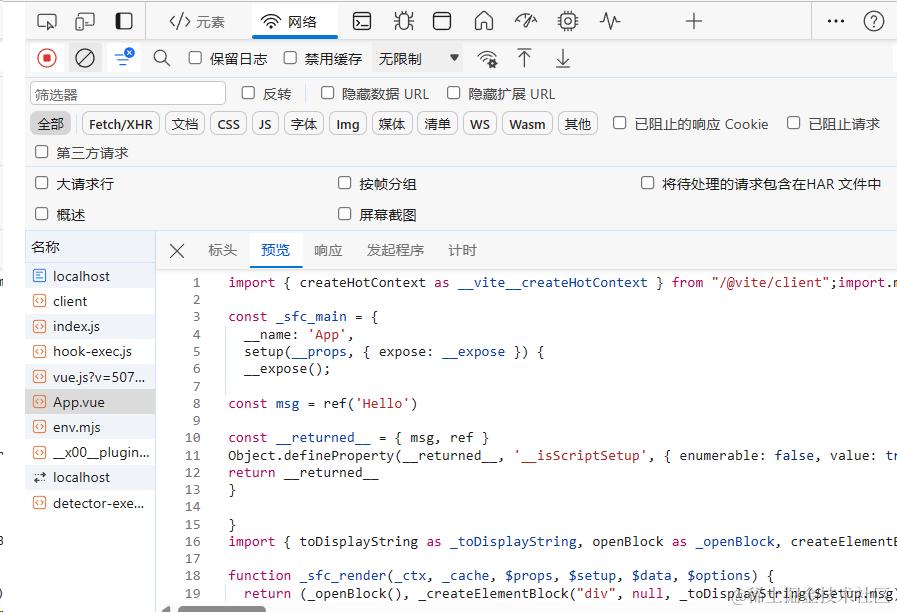Toggle HAR pending requests checkbox
The width and height of the screenshot is (897, 612).
648,183
